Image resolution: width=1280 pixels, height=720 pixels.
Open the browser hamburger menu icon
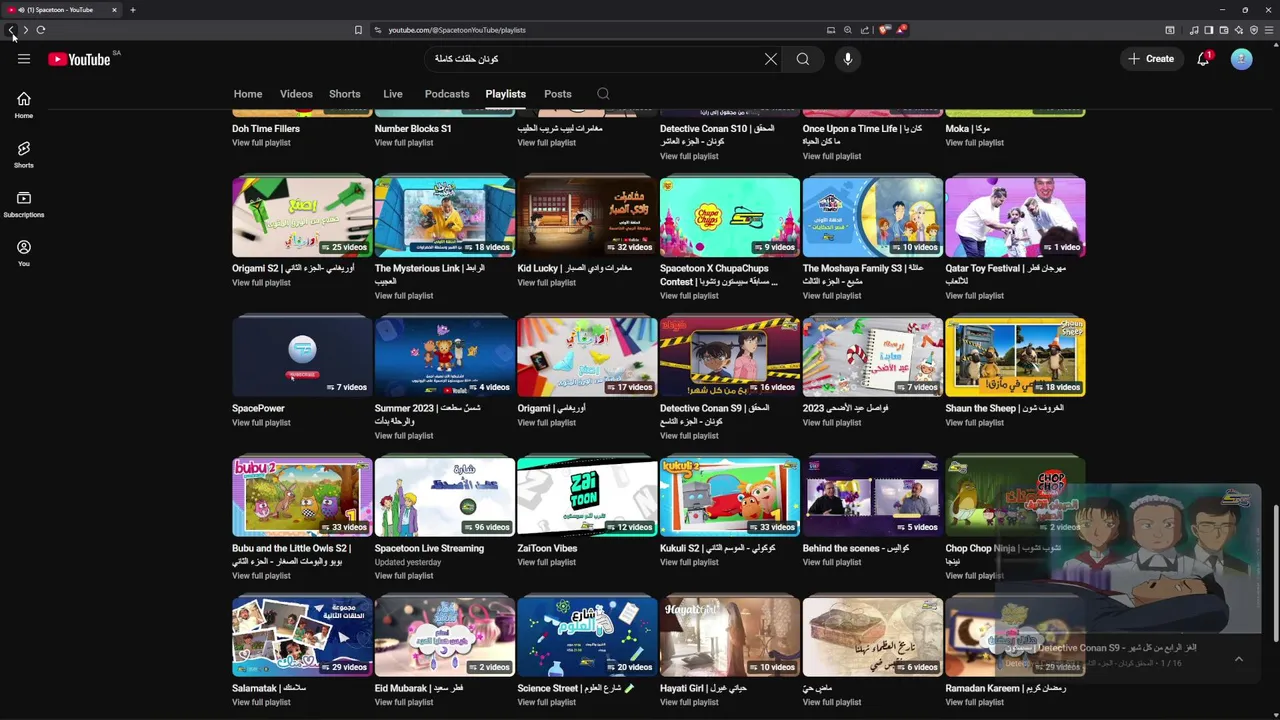pyautogui.click(x=1269, y=30)
